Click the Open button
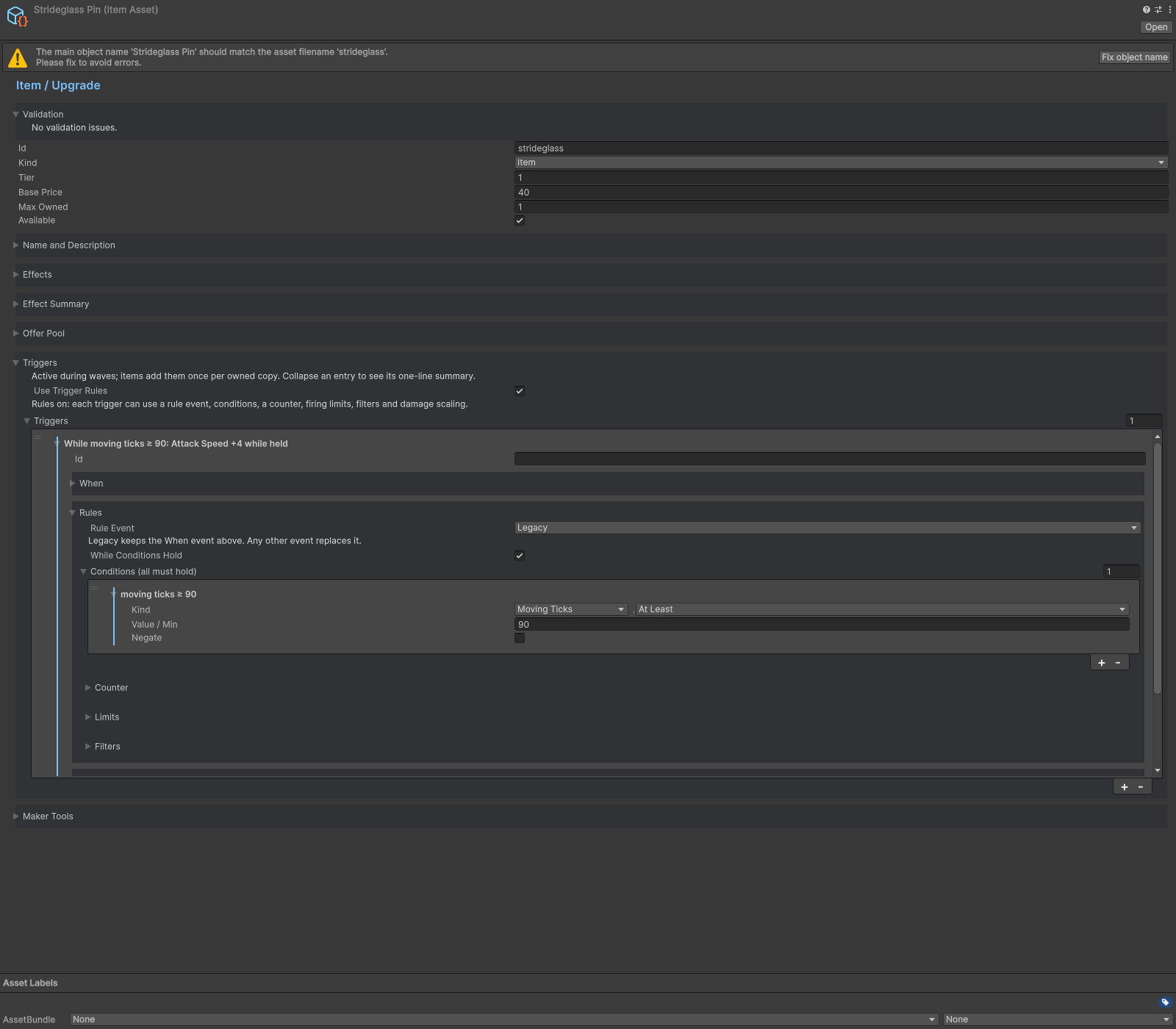This screenshot has height=1029, width=1176. [1155, 27]
